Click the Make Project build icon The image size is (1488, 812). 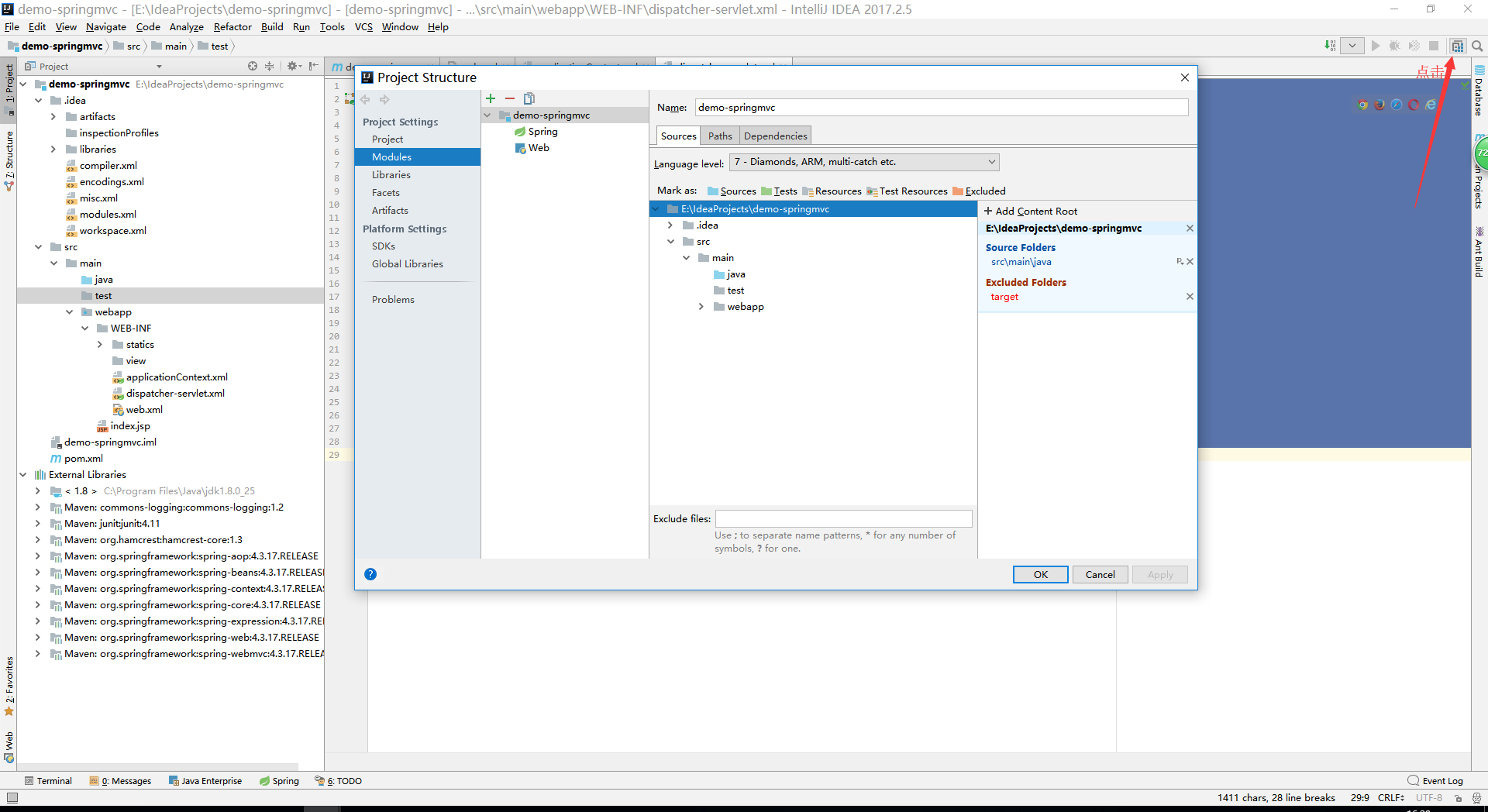coord(1330,46)
